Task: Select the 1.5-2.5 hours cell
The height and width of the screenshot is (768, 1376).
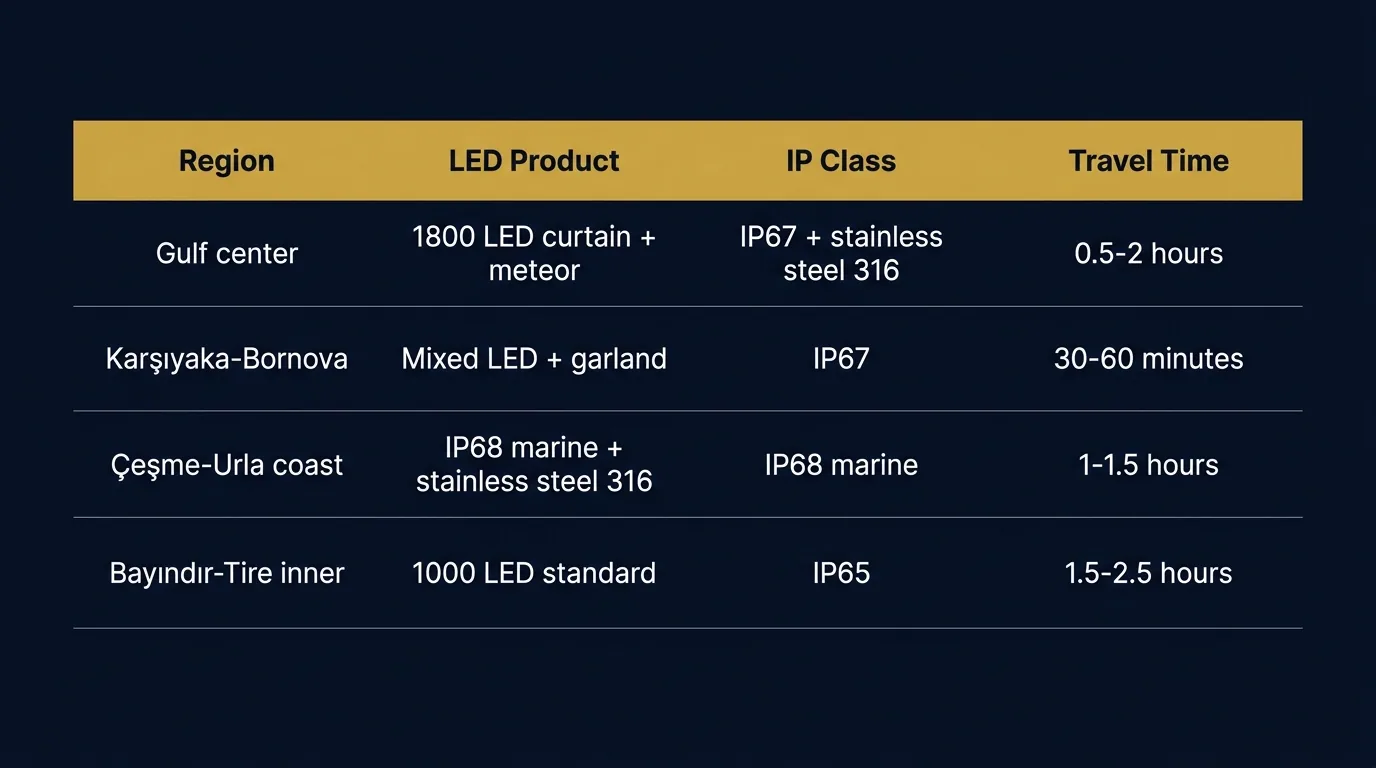Action: (1148, 573)
